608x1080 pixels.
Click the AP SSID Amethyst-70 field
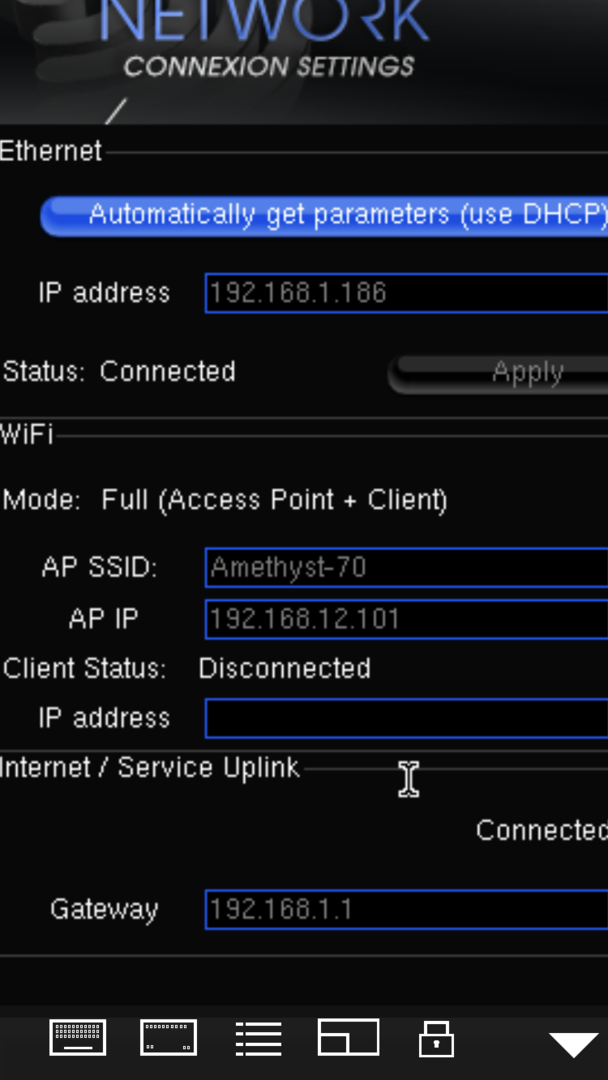coord(406,568)
